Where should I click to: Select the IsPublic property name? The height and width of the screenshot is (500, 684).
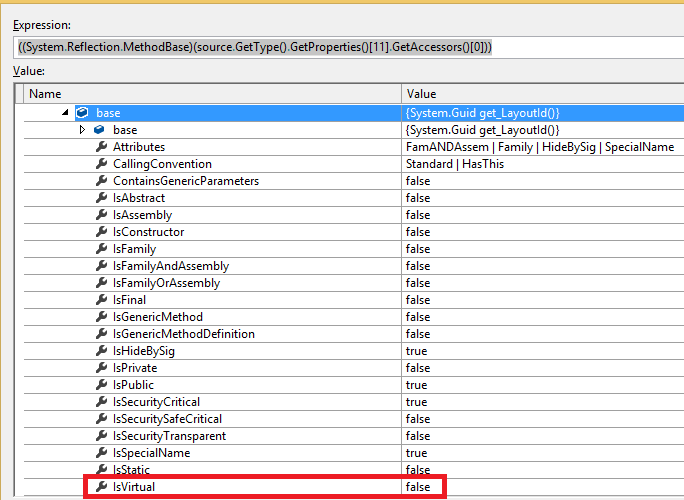coord(133,385)
